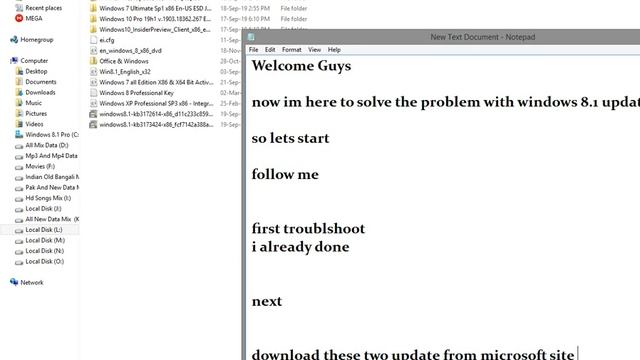This screenshot has width=640, height=360.
Task: Open the Help menu in Notepad
Action: 334,50
